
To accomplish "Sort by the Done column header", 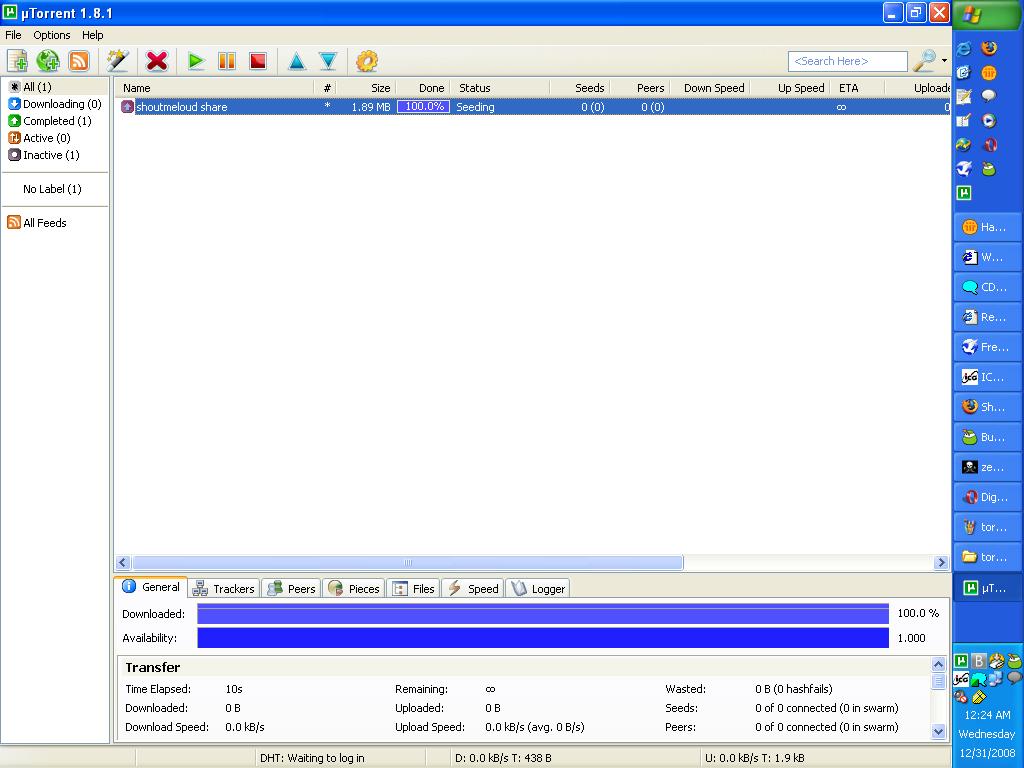I will pos(423,88).
